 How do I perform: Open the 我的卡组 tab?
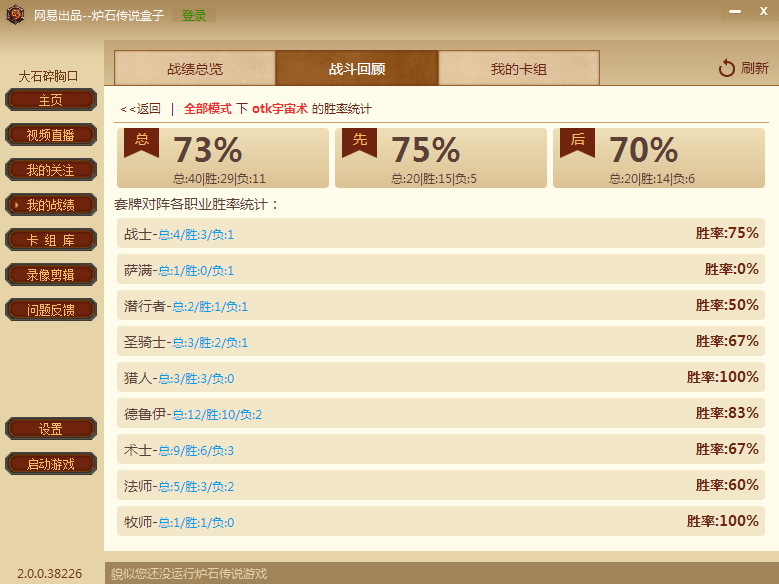(519, 68)
